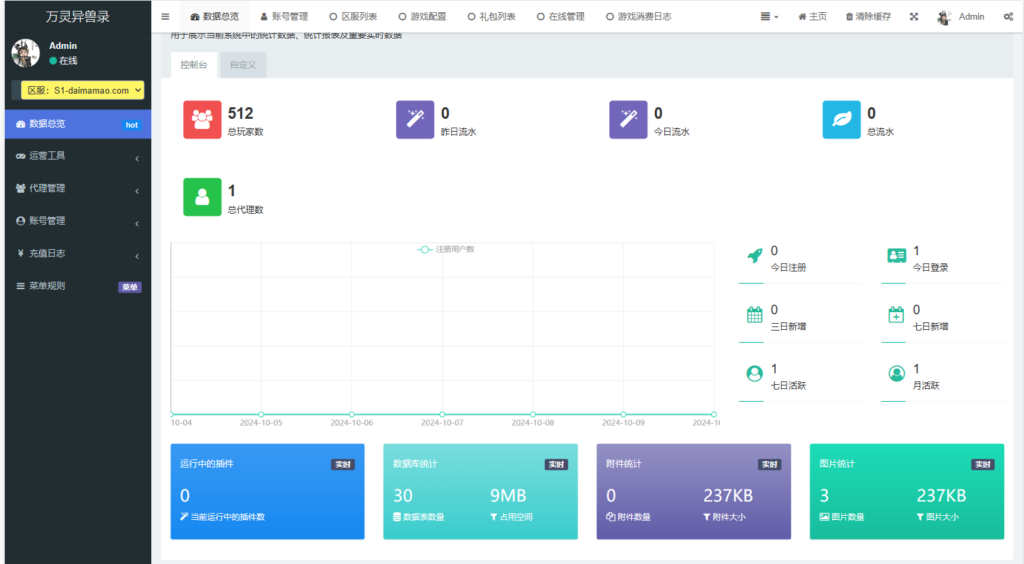Click the 在线 status under Admin
Image resolution: width=1024 pixels, height=564 pixels.
click(63, 61)
